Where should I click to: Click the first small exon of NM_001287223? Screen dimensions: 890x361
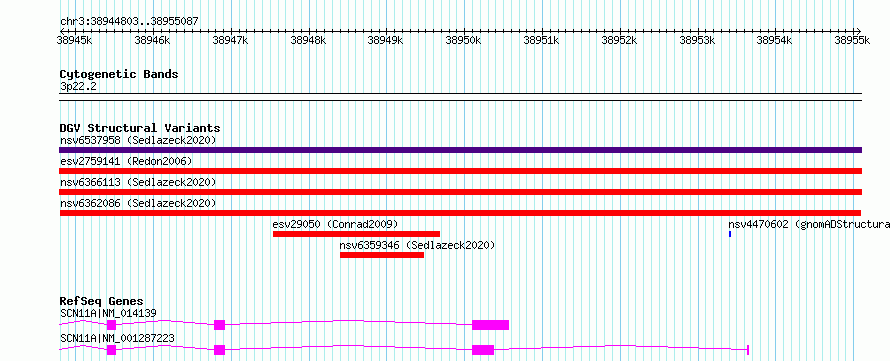(111, 350)
